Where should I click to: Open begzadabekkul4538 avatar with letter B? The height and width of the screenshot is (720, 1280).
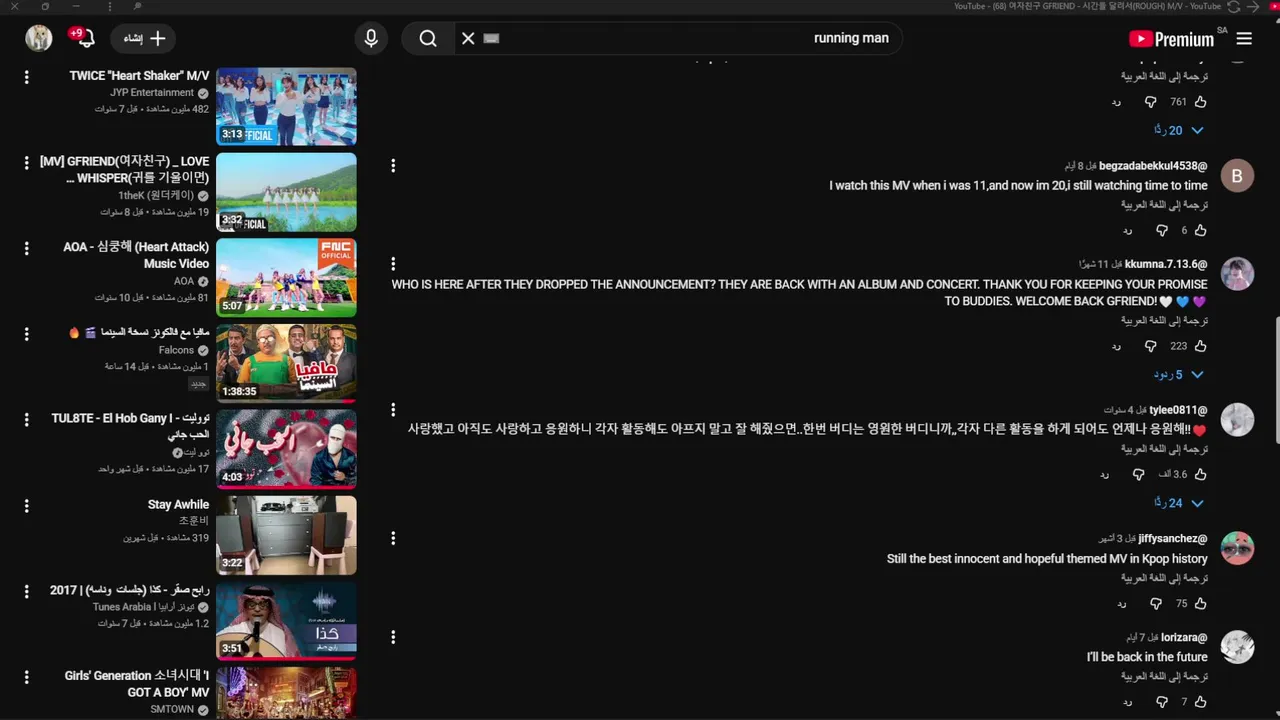point(1237,176)
